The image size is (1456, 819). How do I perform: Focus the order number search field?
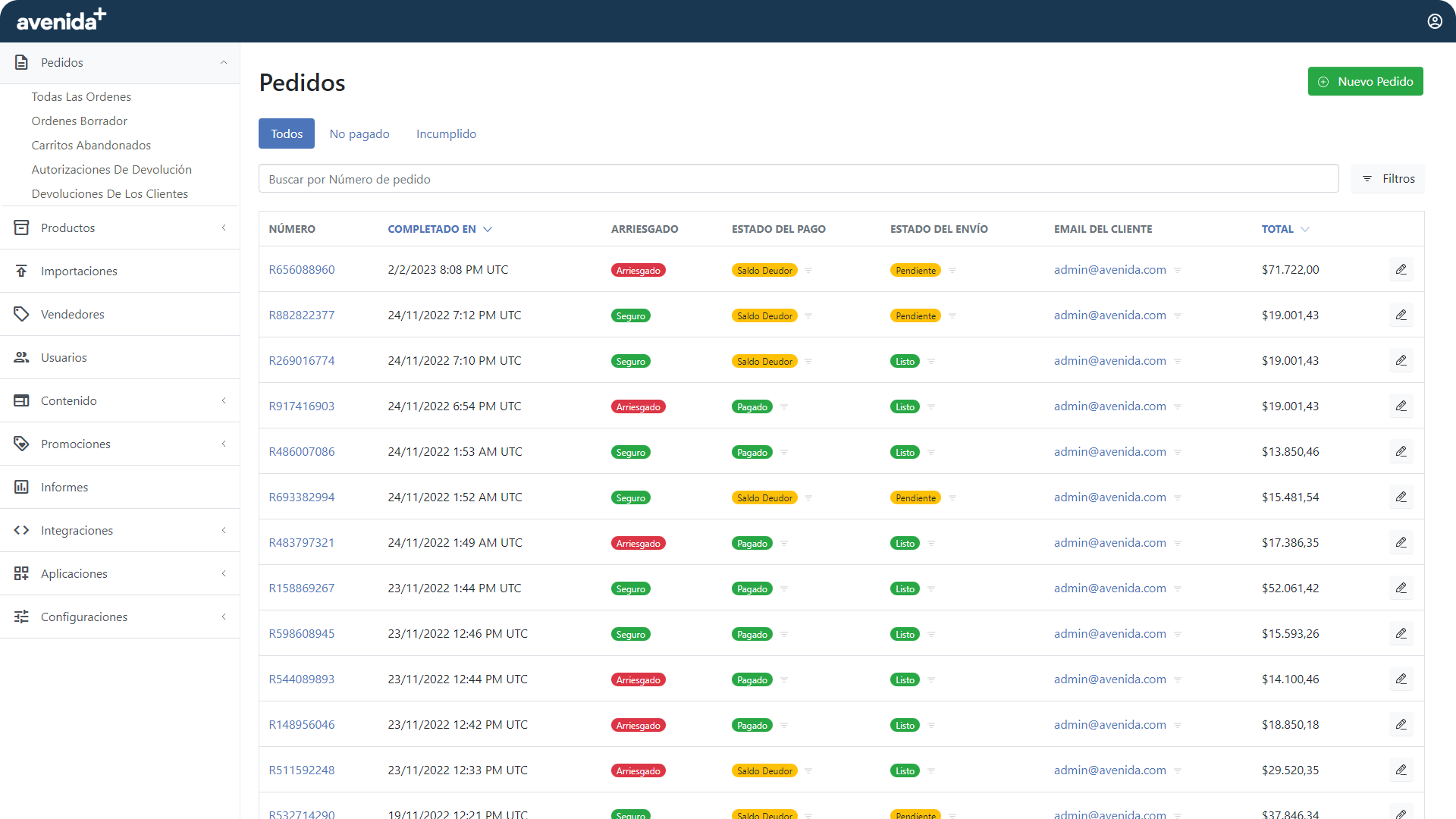point(799,179)
